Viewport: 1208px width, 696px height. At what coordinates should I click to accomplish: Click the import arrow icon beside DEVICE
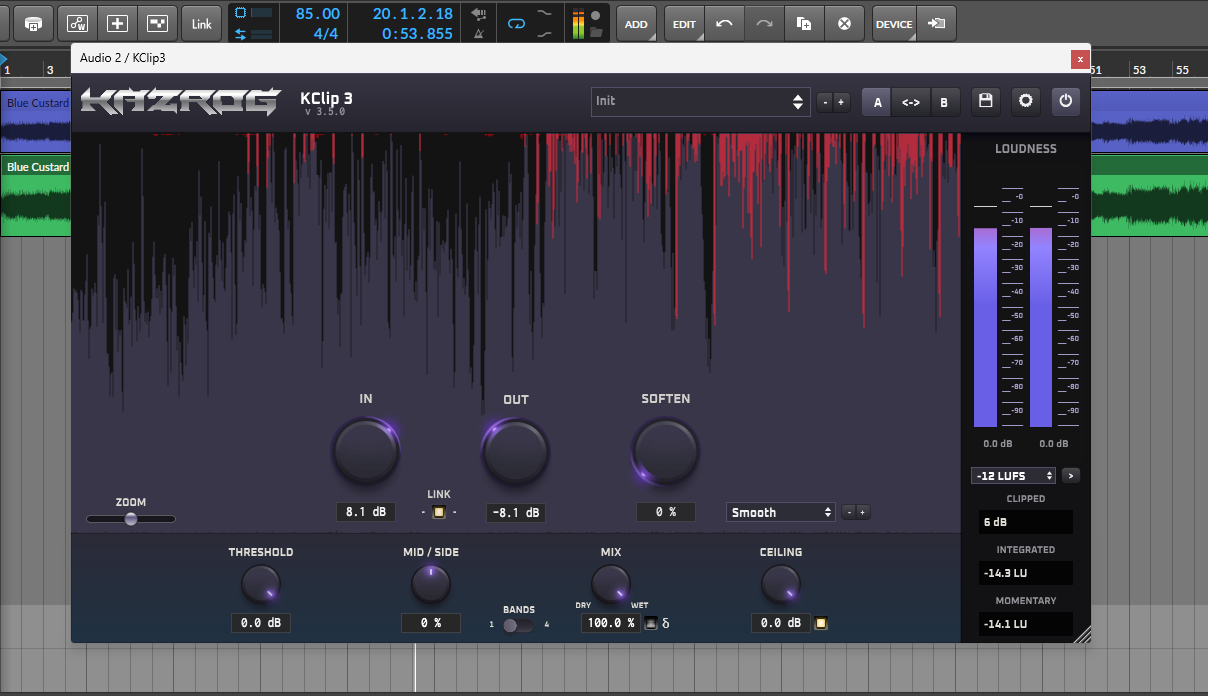coord(936,23)
